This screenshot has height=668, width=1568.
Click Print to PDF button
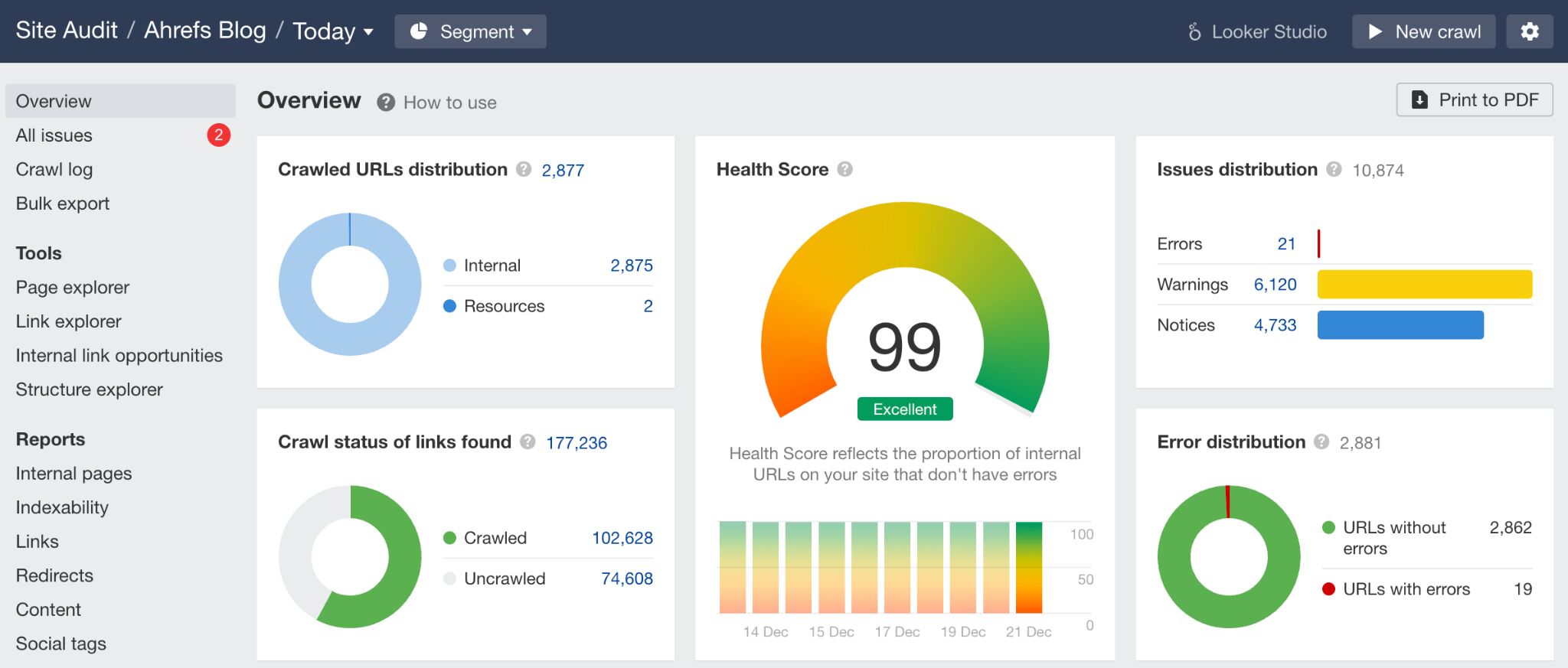click(1474, 99)
